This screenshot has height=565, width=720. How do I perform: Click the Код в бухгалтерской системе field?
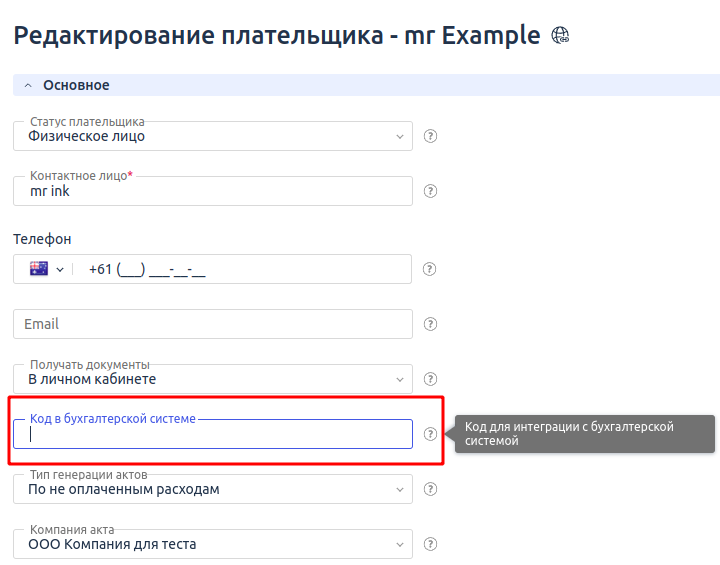(x=212, y=434)
